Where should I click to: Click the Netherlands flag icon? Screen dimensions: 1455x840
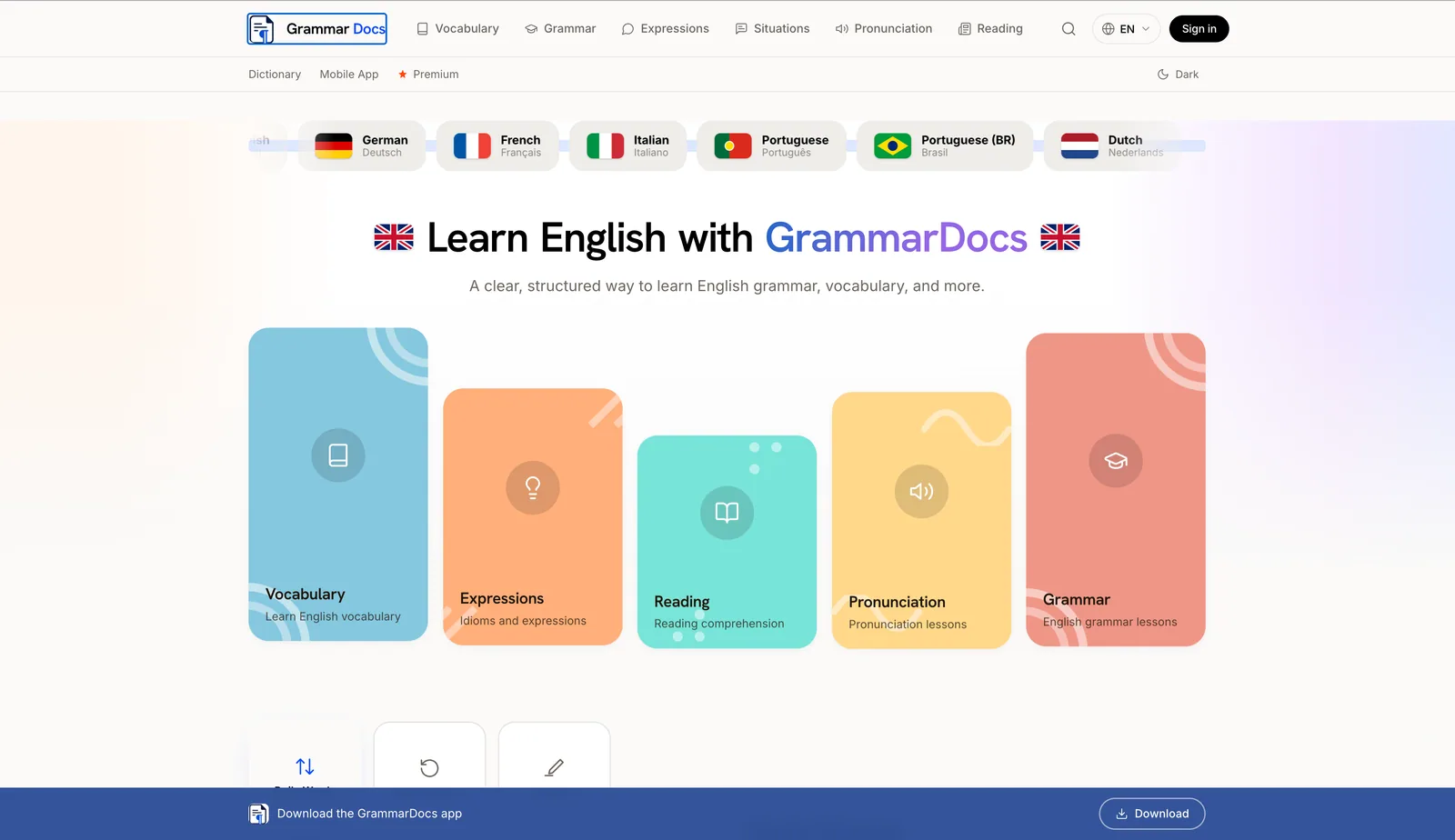tap(1079, 145)
